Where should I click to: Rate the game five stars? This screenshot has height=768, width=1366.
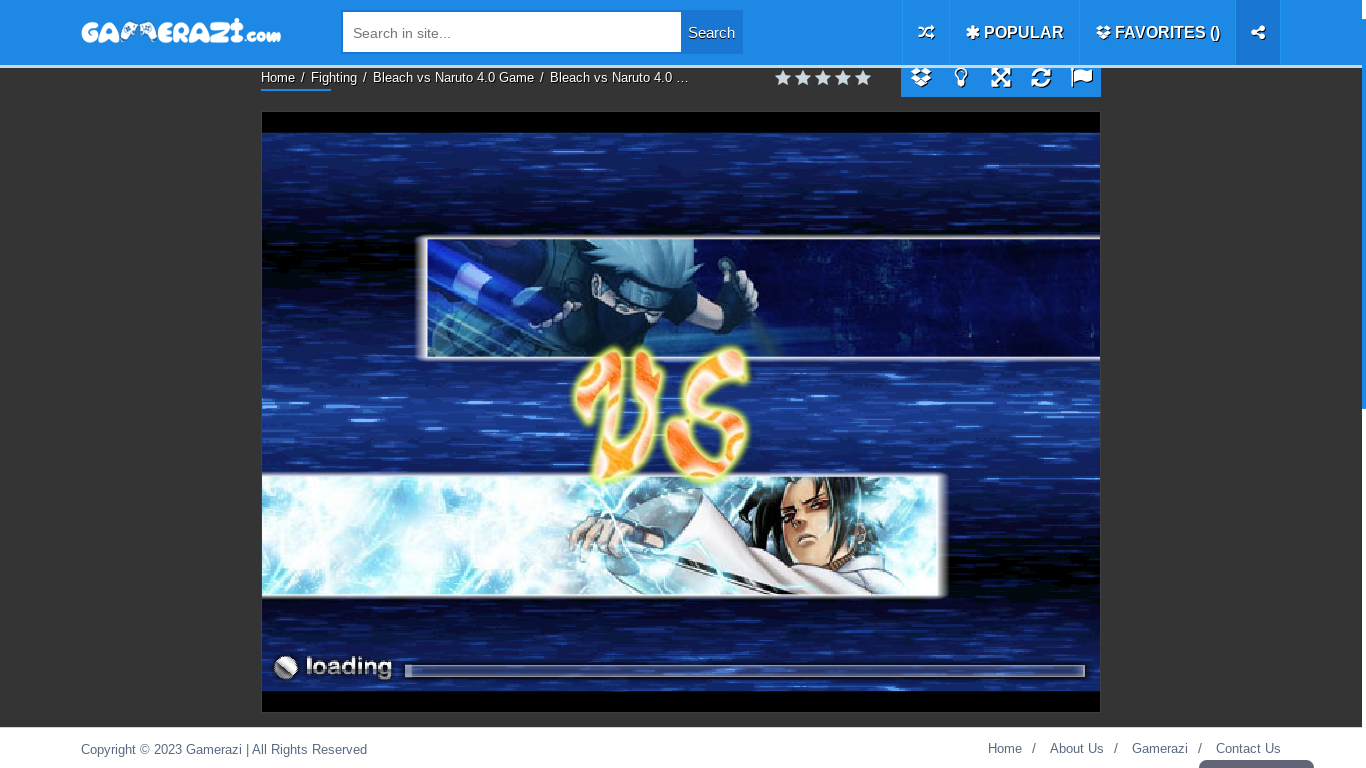[x=863, y=78]
